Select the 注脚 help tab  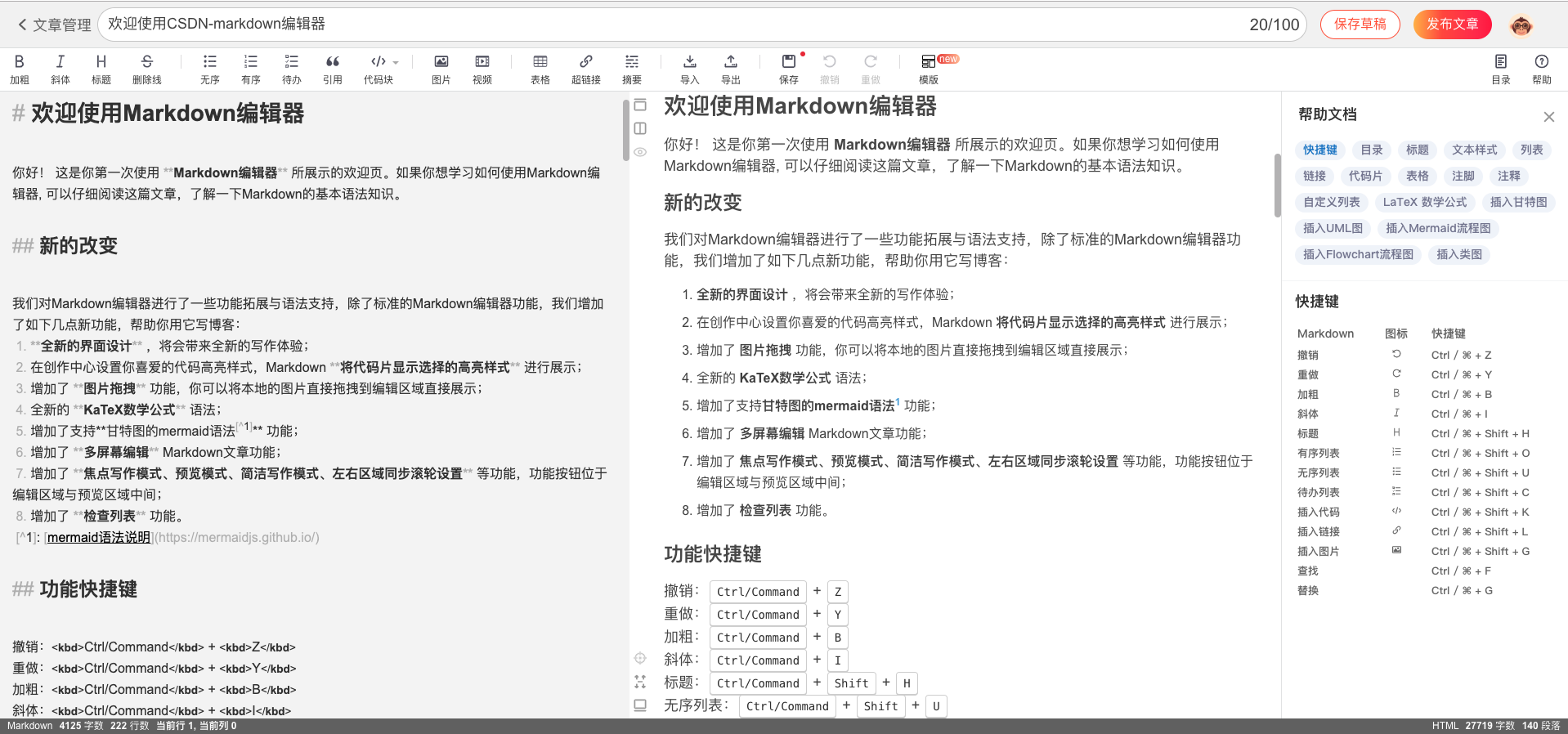tap(1463, 176)
